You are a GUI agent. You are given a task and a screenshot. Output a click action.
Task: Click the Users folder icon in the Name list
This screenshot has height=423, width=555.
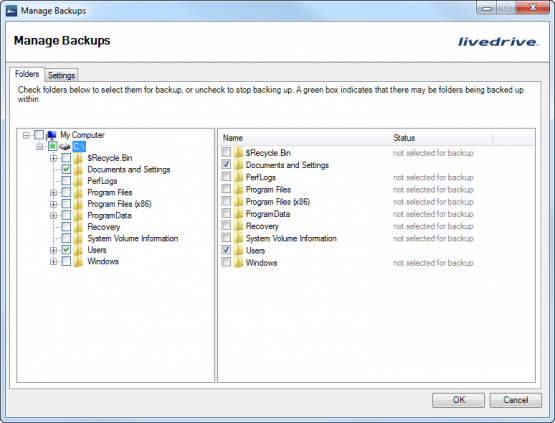tap(238, 250)
